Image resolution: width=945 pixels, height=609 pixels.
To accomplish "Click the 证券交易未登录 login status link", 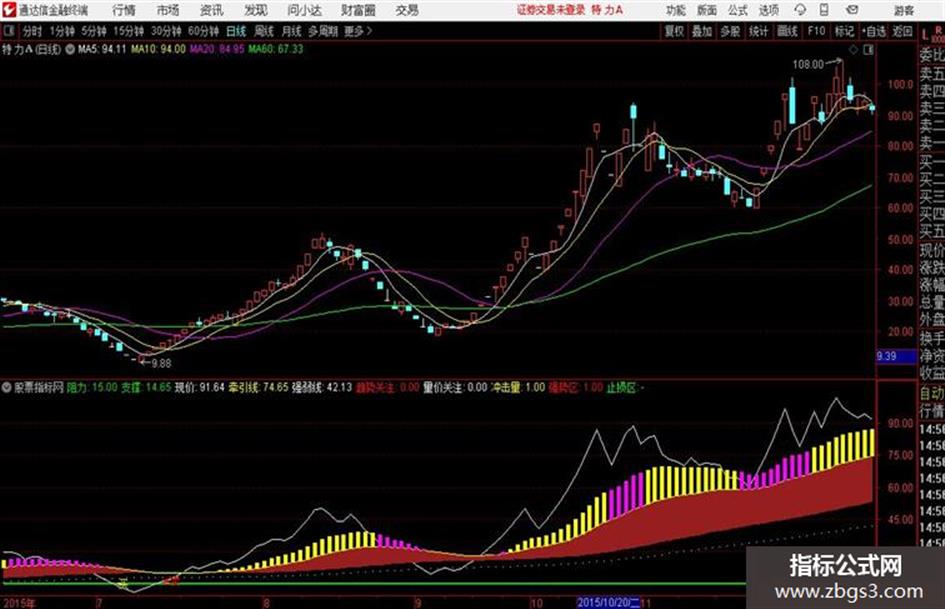I will coord(550,10).
